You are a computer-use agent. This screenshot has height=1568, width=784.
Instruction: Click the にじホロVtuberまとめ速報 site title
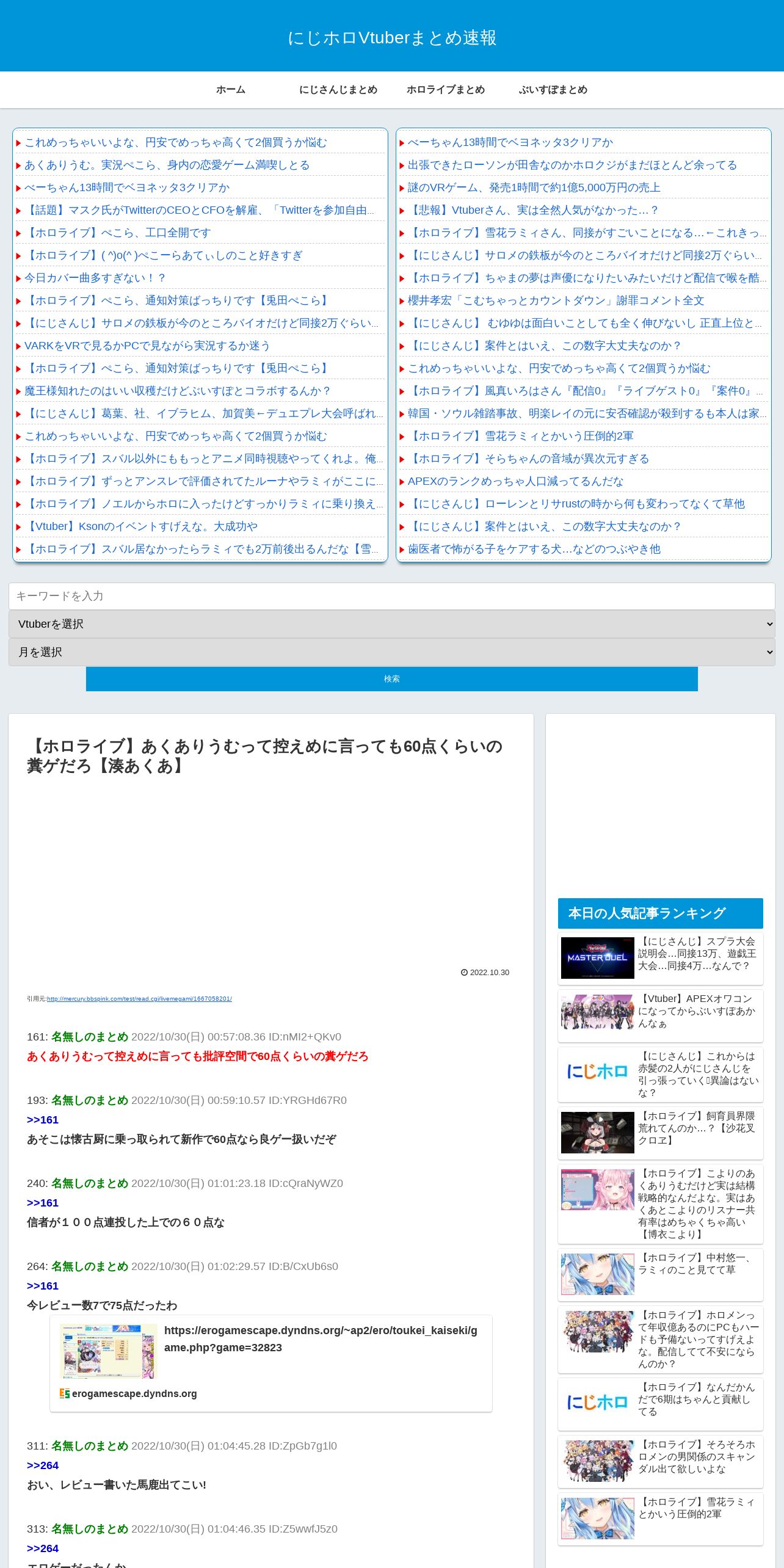click(392, 38)
